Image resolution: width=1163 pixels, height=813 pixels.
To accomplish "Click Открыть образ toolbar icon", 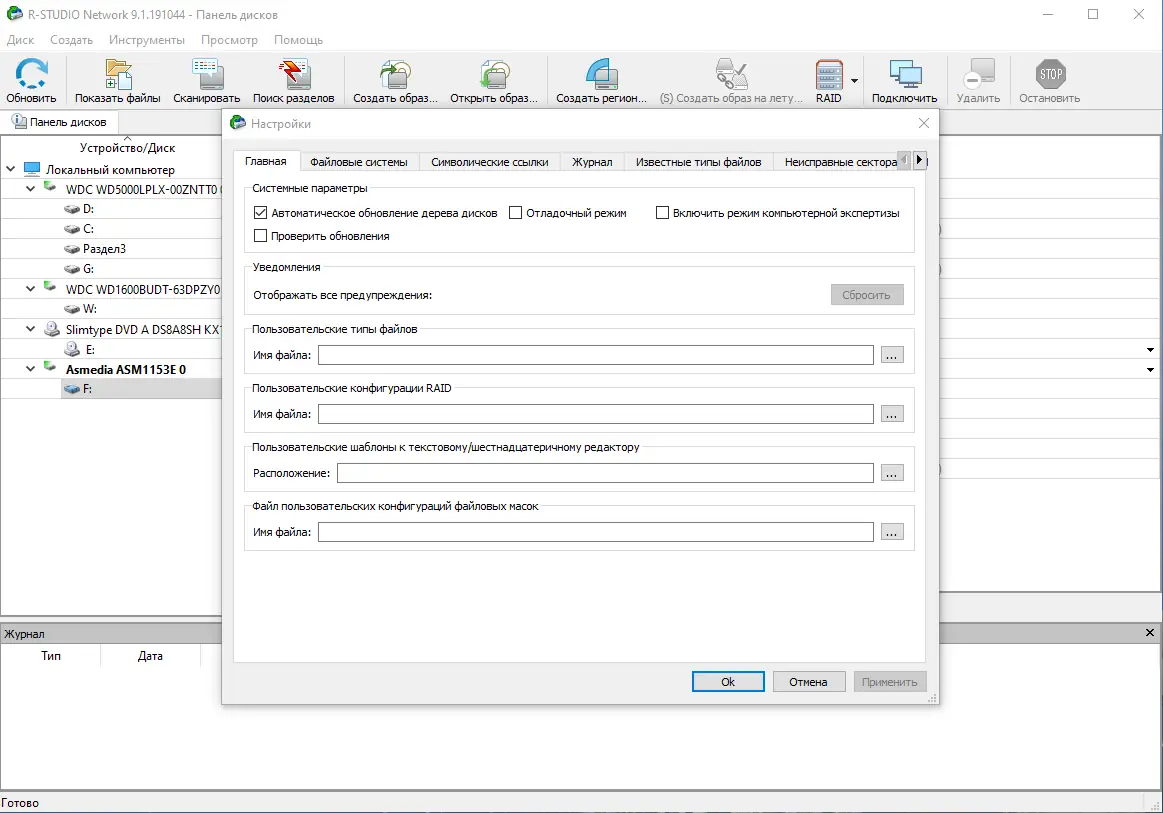I will tap(494, 74).
